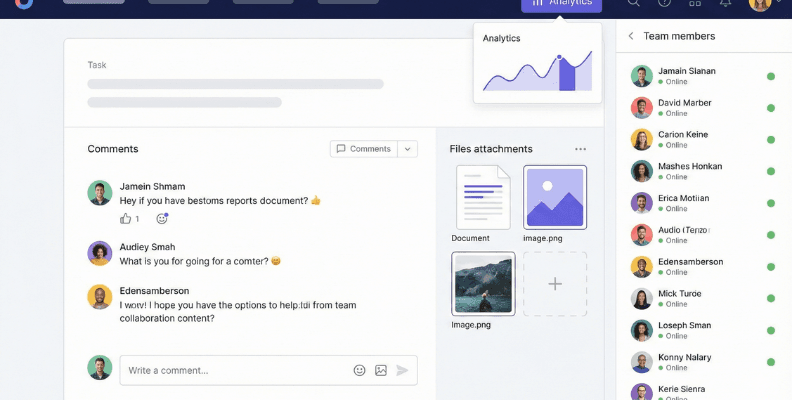Attach an image via comment box icon
This screenshot has height=400, width=800.
pyautogui.click(x=381, y=370)
